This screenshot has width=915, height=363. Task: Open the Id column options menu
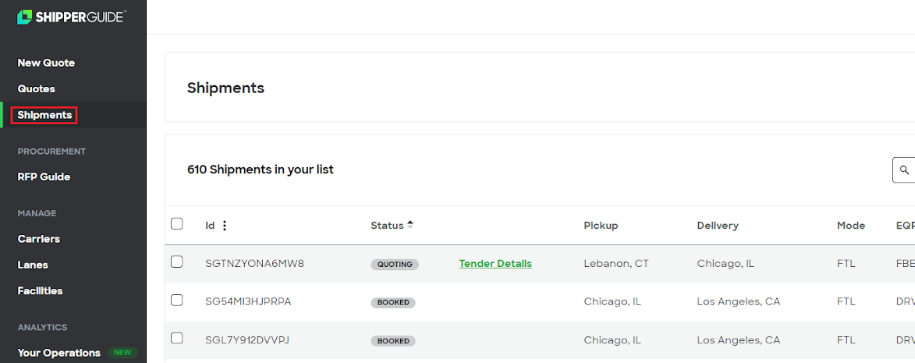225,225
